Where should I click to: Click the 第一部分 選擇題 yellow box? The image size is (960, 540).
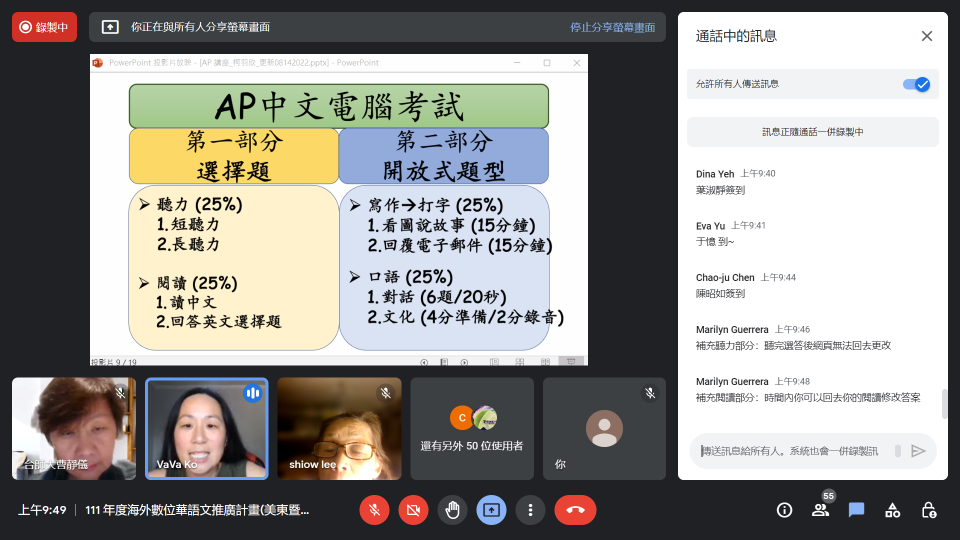pyautogui.click(x=233, y=156)
